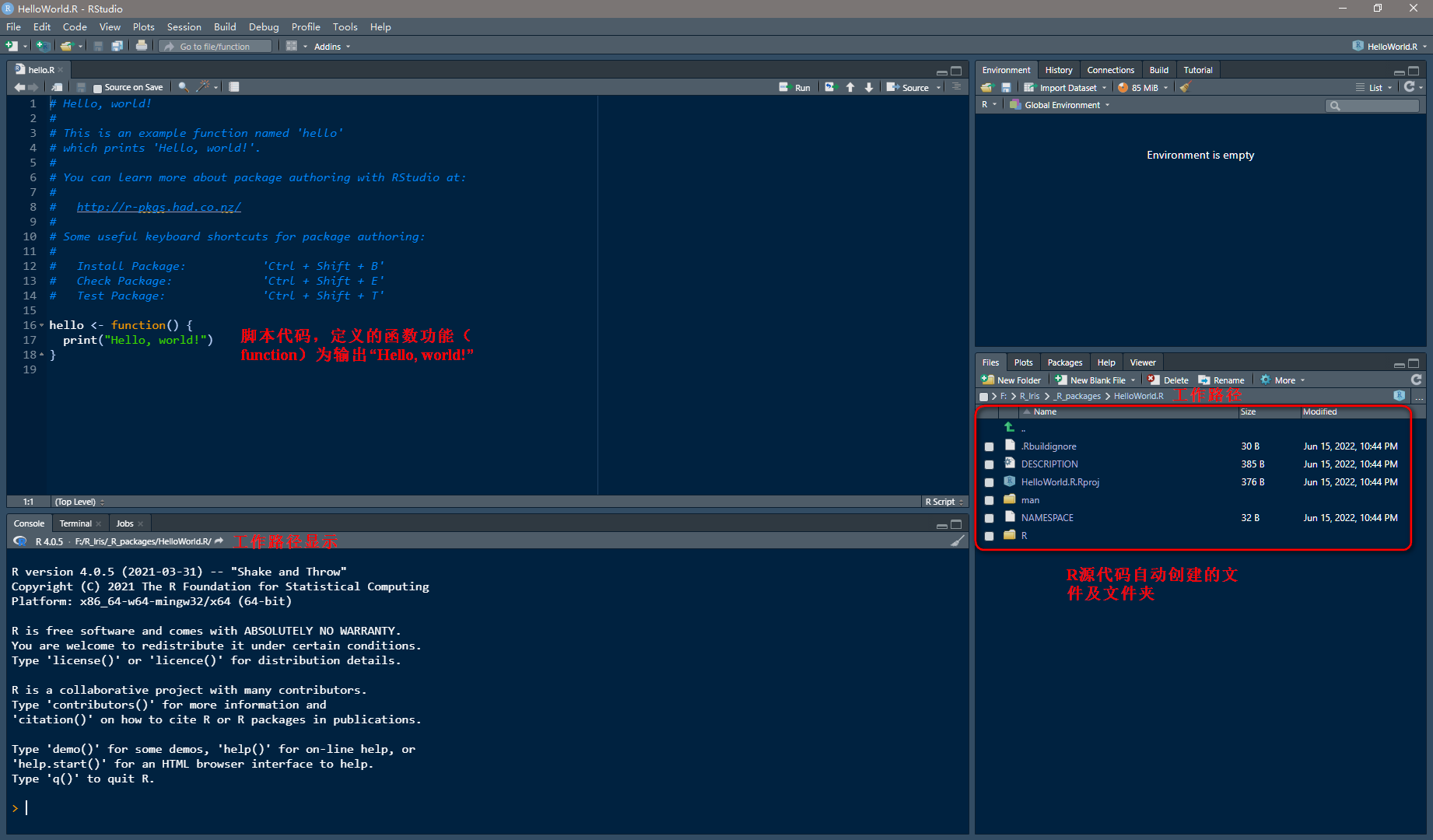Screen dimensions: 1433x840
Task: Open the man folder in the Files list
Action: (x=1030, y=500)
